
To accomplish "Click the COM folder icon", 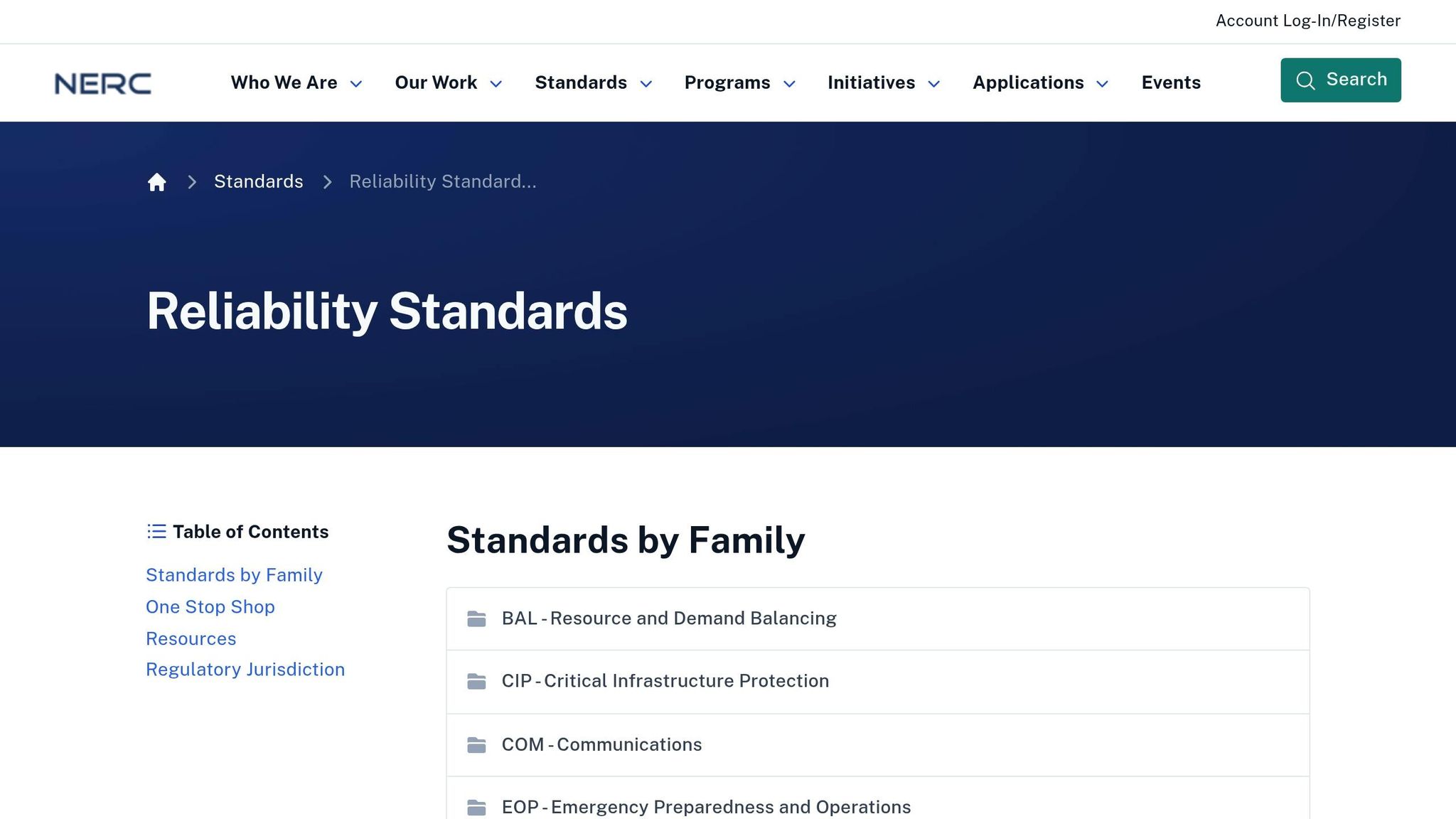I will 476,745.
